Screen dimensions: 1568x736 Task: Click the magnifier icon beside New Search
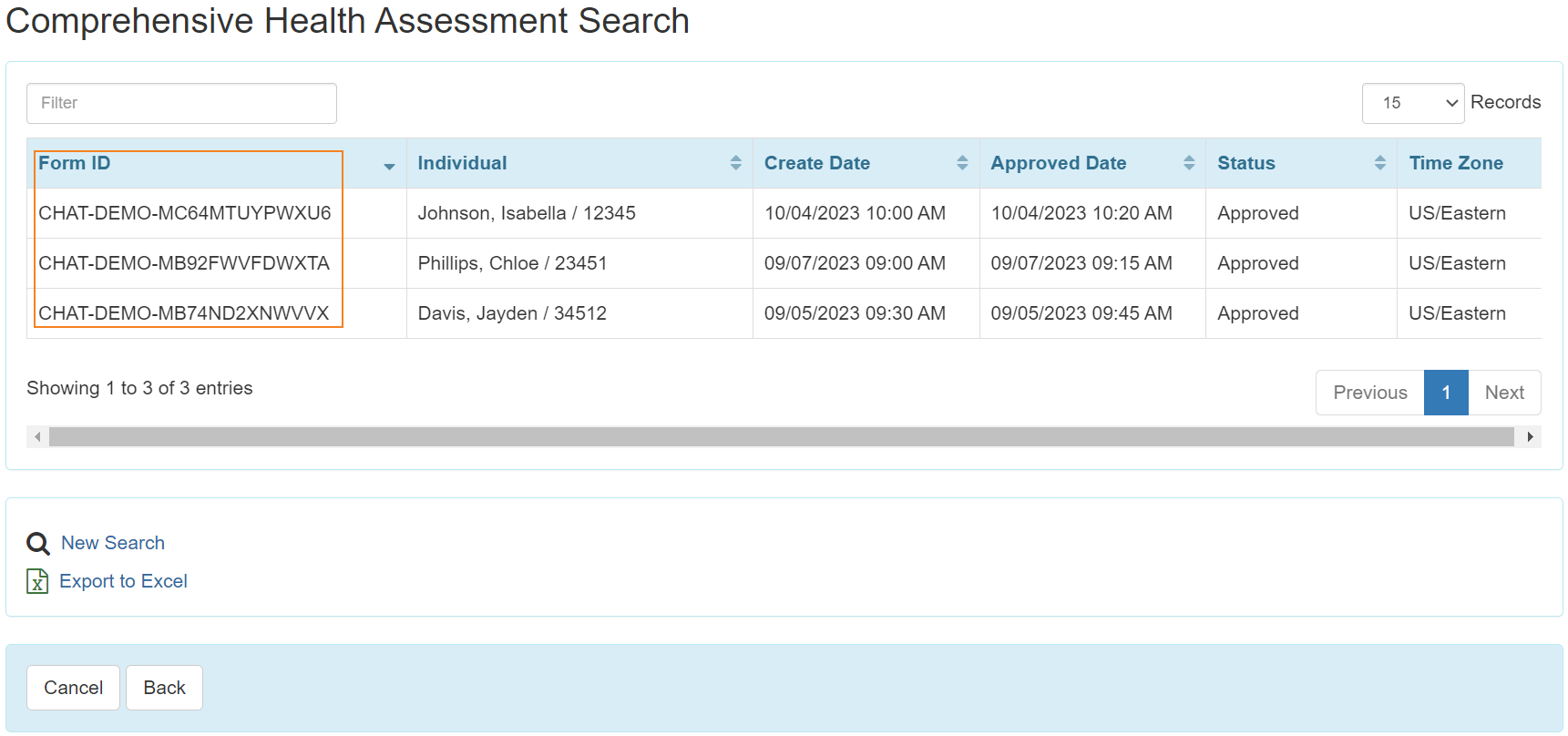pyautogui.click(x=38, y=544)
